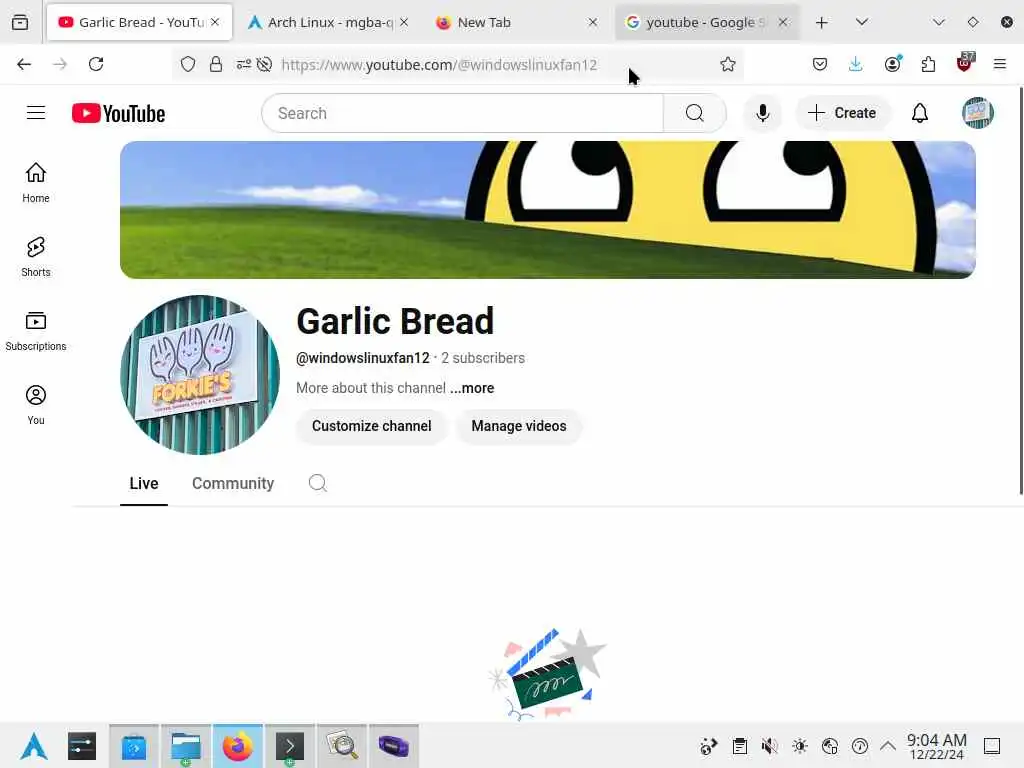1024x768 pixels.
Task: Bookmark this page with the star icon
Action: (x=728, y=64)
